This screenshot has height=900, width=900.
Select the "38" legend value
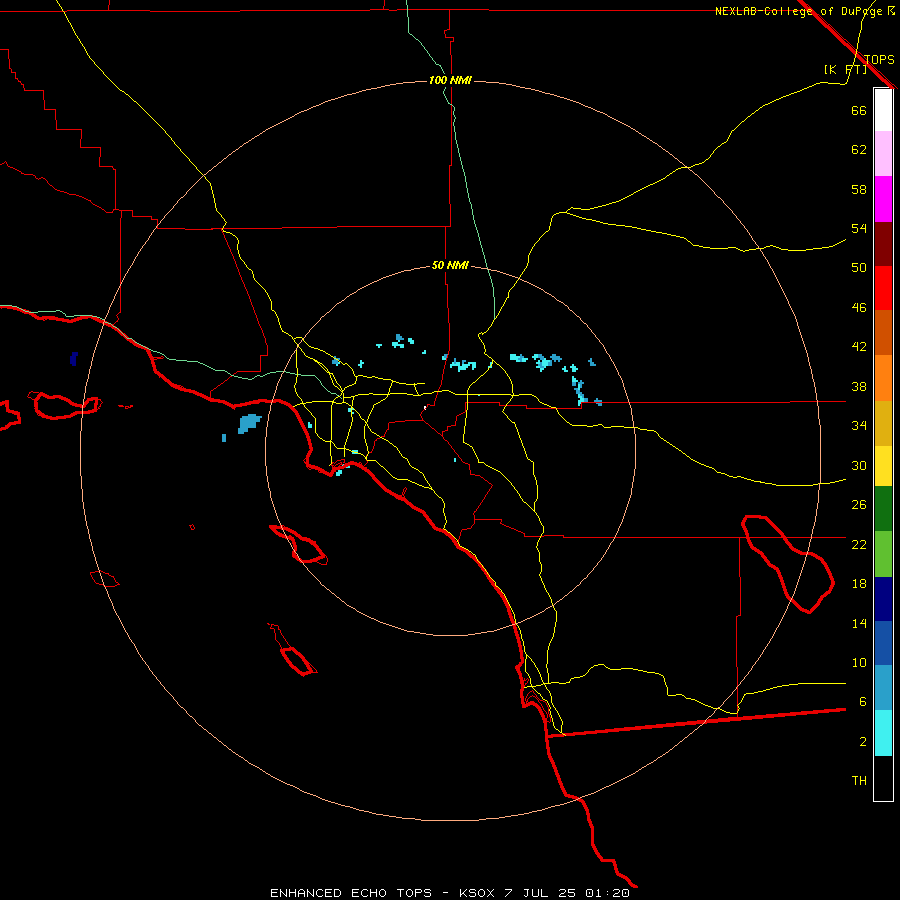[x=859, y=386]
